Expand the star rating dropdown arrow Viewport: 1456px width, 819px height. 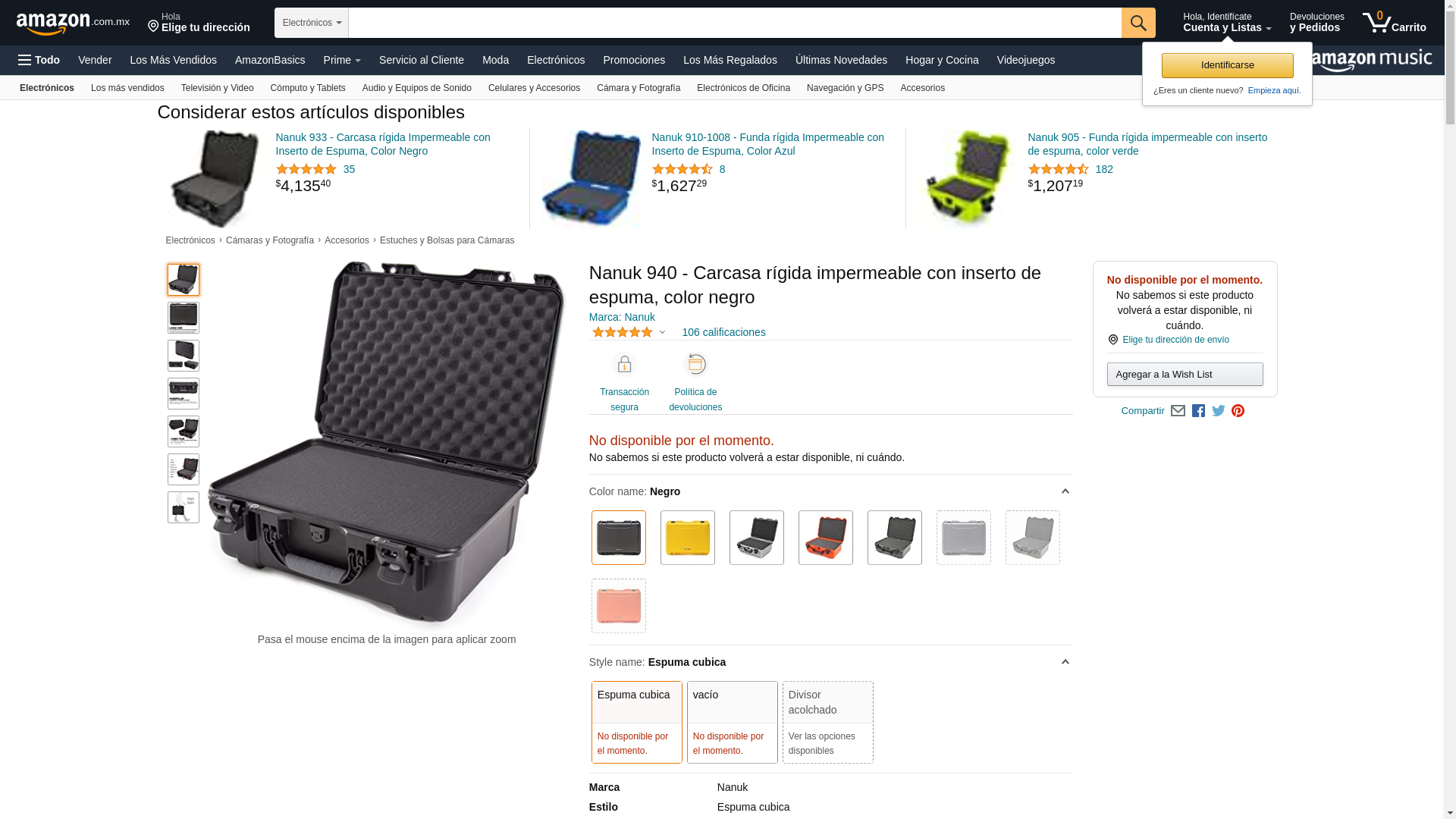(662, 332)
